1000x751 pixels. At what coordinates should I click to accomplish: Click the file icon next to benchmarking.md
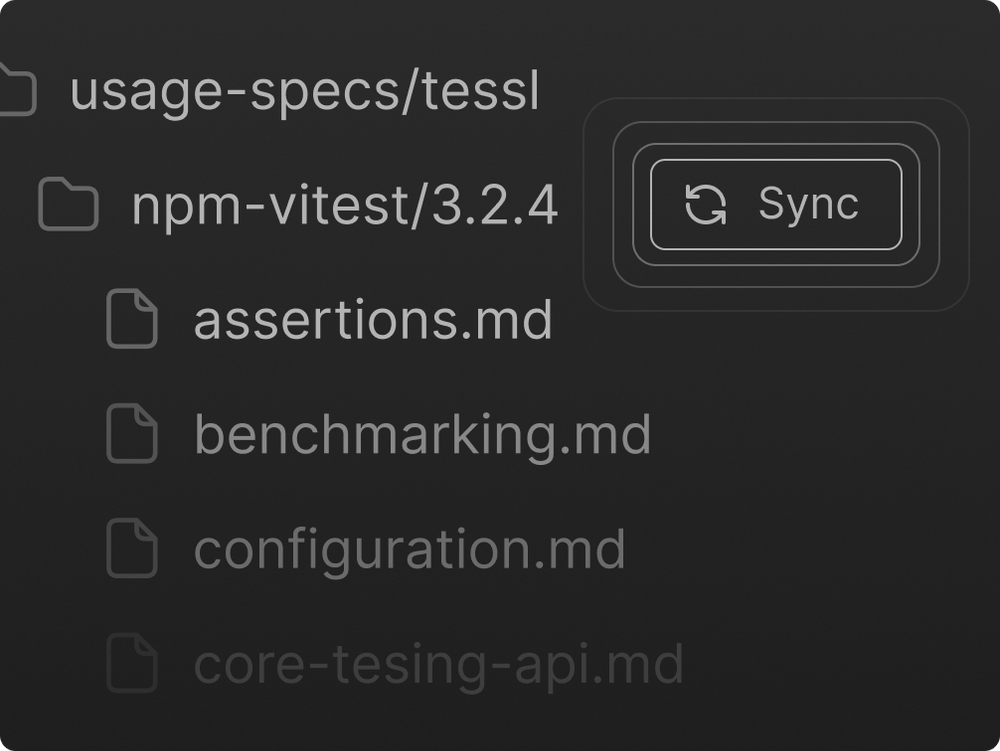coord(132,434)
